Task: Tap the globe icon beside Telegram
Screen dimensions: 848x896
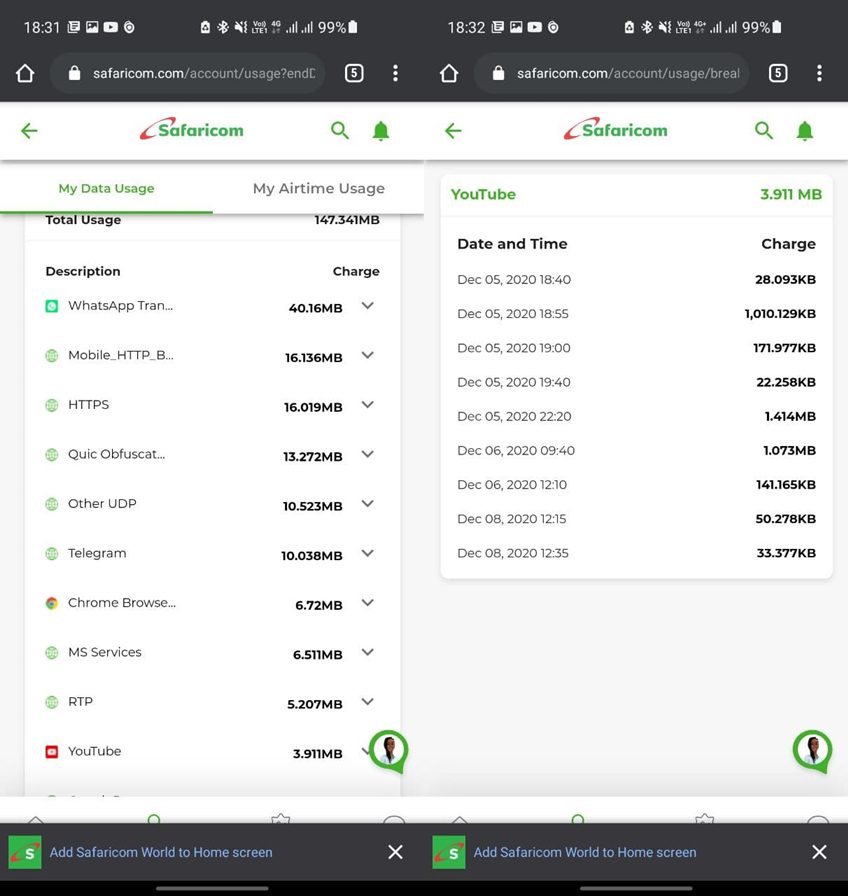Action: (51, 554)
